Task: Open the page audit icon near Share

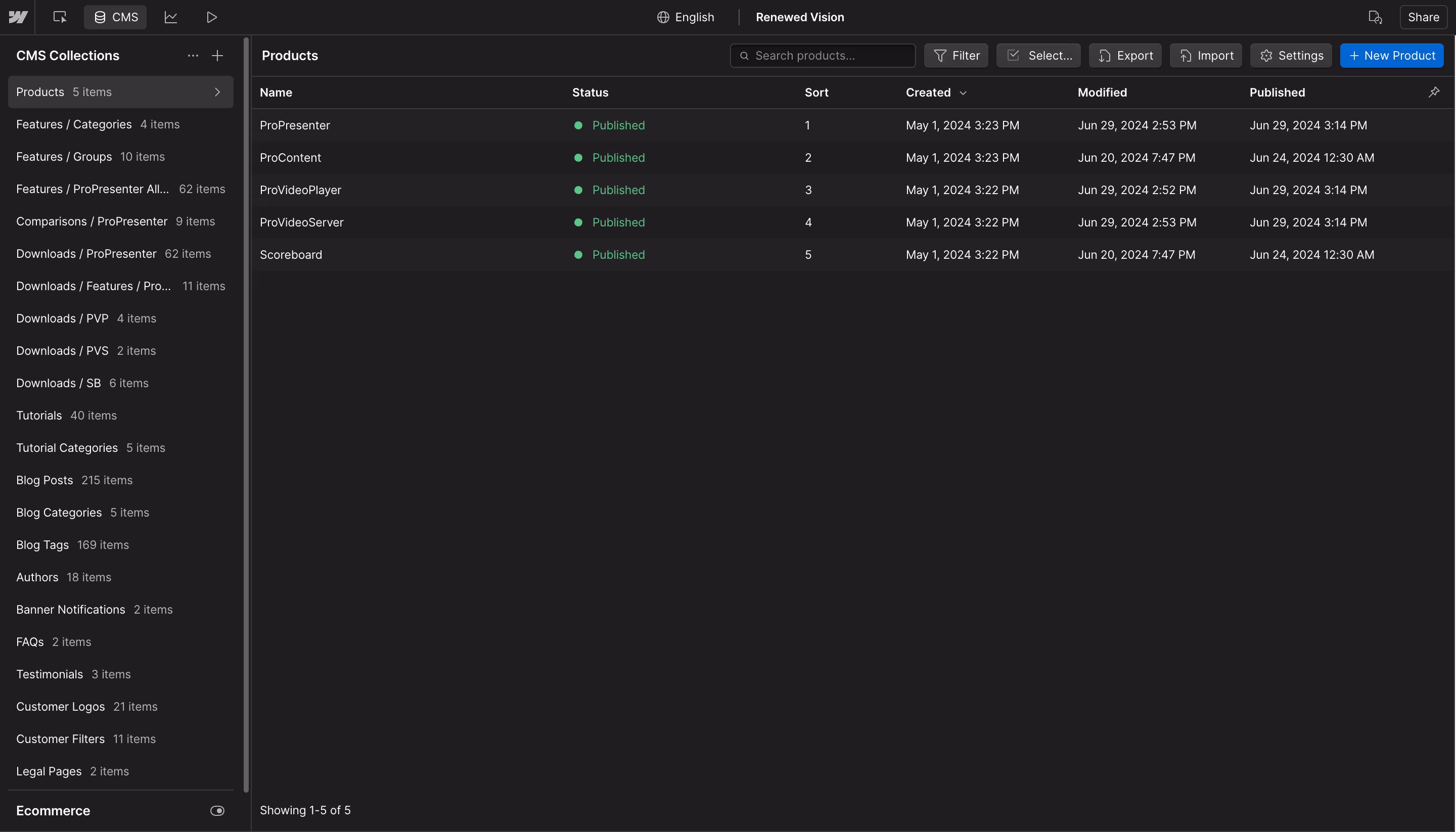Action: tap(1375, 17)
